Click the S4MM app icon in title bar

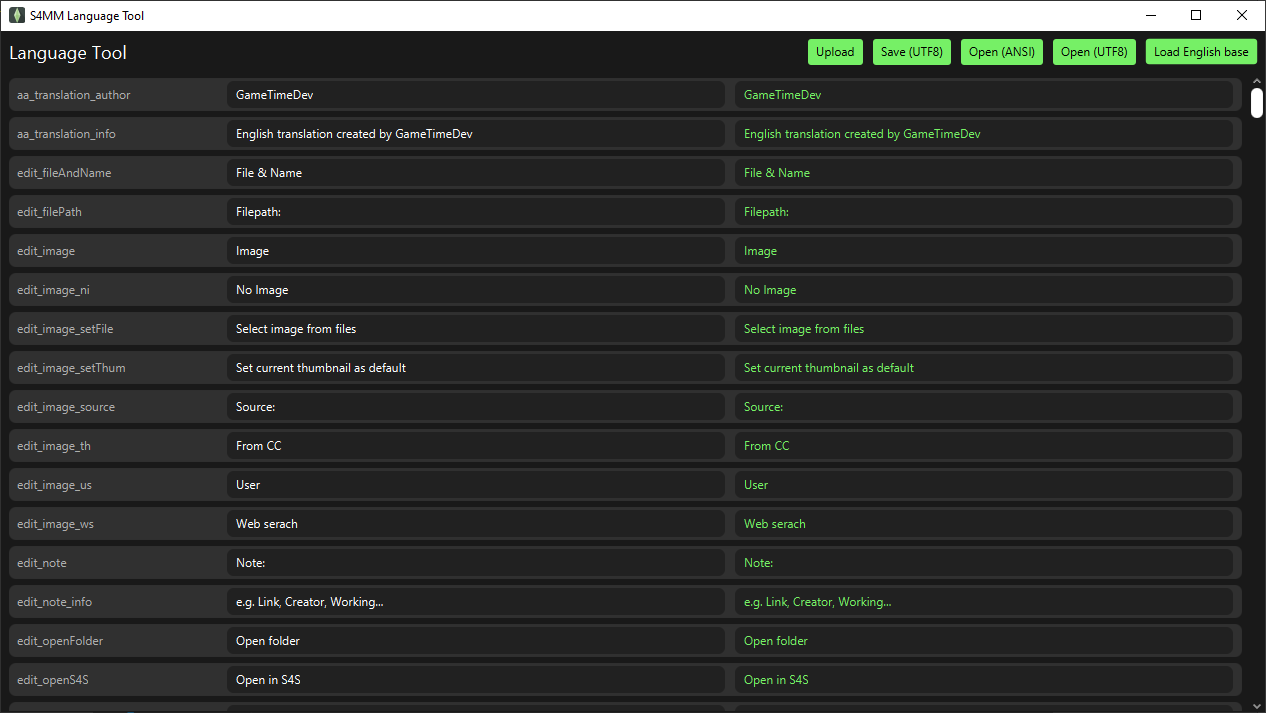click(x=17, y=15)
